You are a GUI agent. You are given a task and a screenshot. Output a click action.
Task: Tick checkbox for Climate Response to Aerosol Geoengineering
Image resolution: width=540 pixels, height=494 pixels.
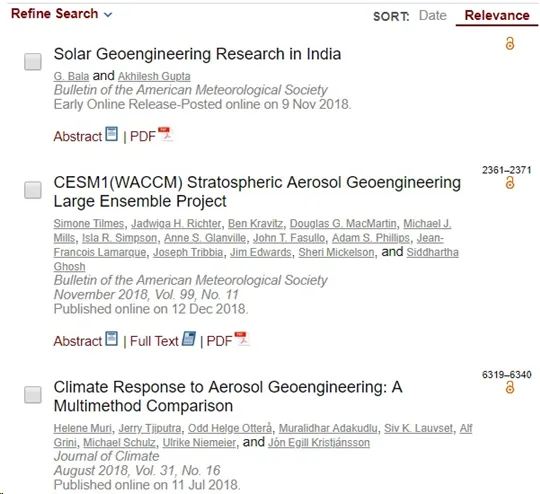click(33, 394)
